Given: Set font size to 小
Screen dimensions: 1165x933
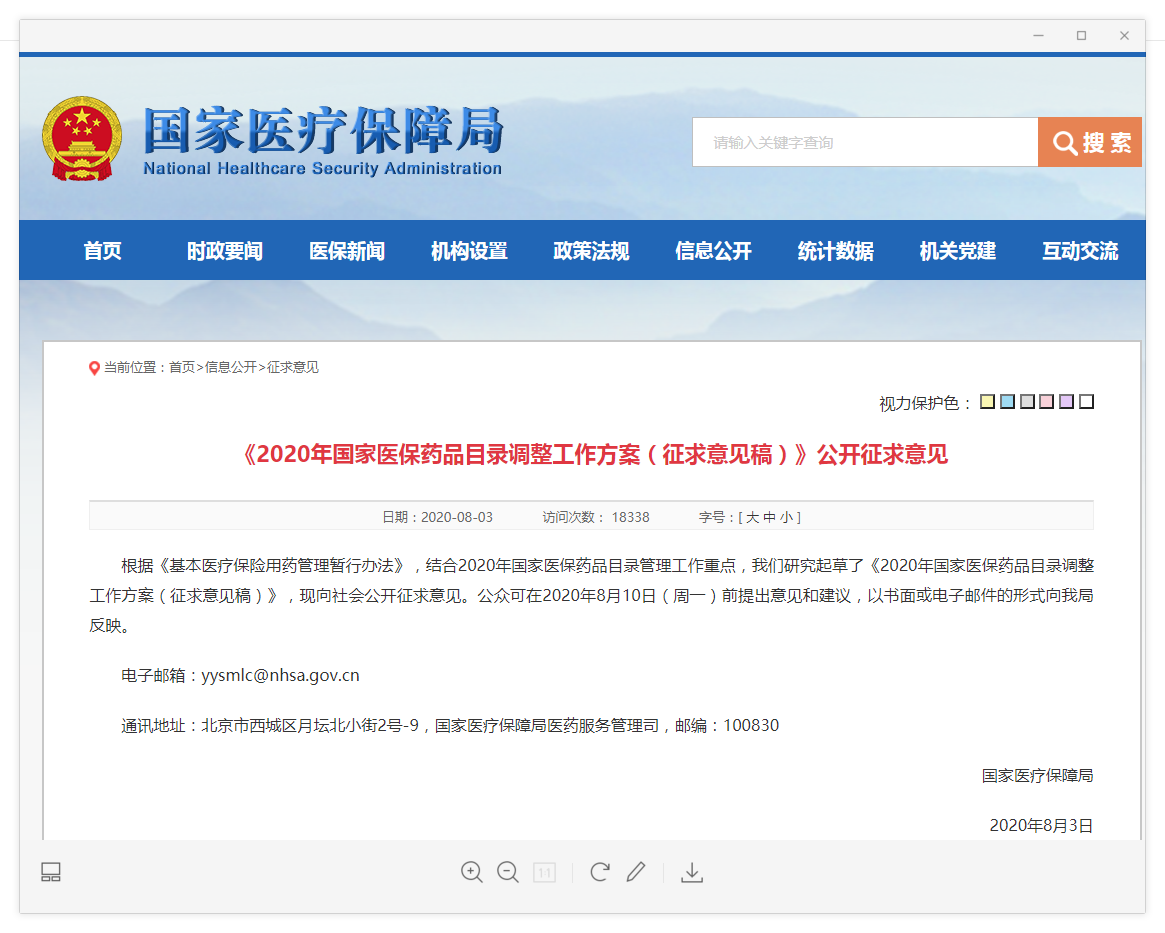Looking at the screenshot, I should 786,517.
